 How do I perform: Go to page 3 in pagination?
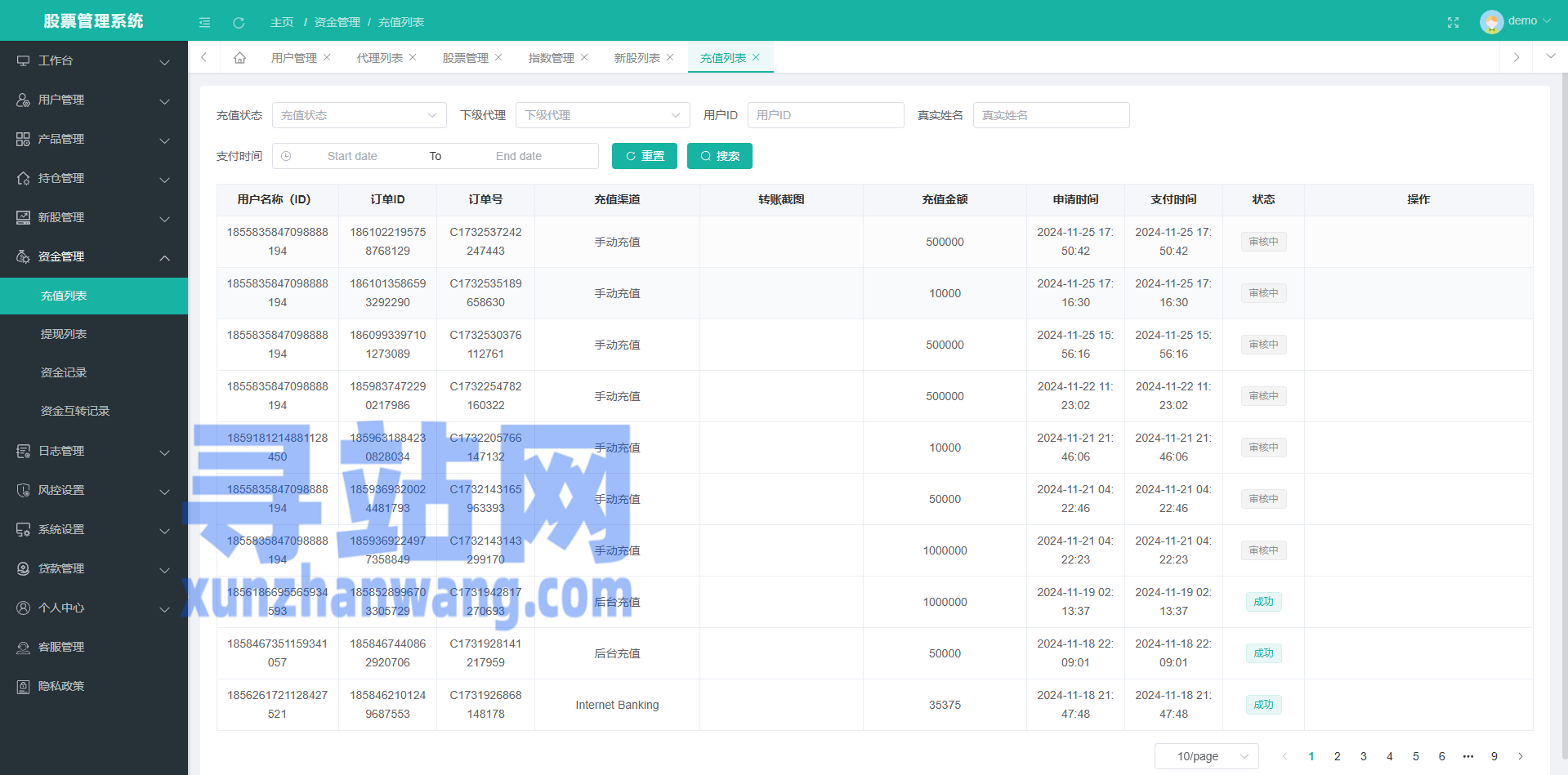click(1363, 756)
